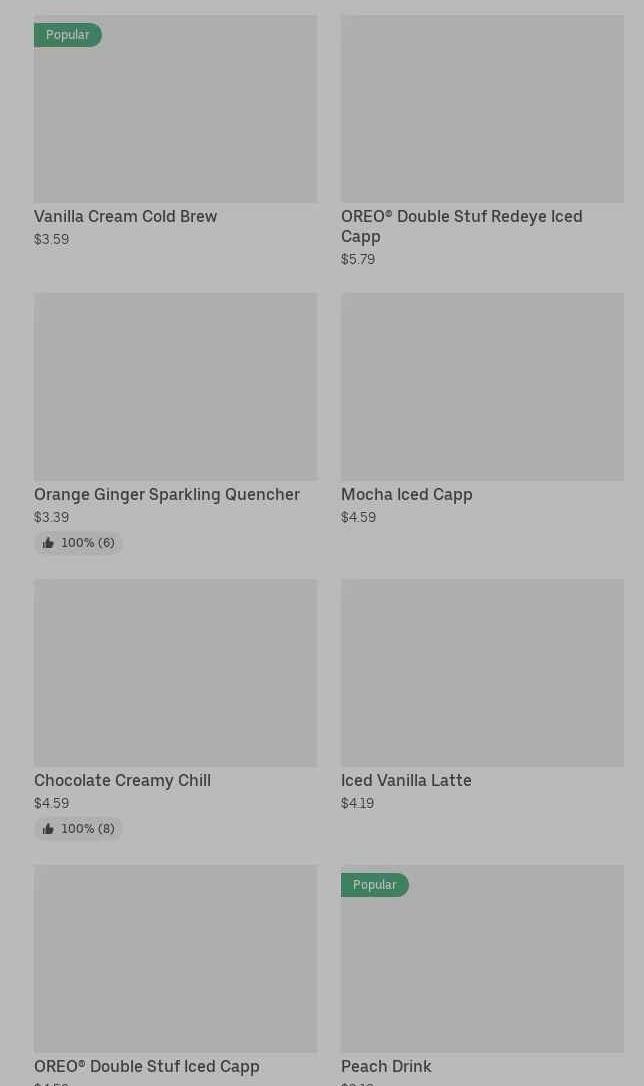Click the Peach Drink title text

coord(386,1067)
